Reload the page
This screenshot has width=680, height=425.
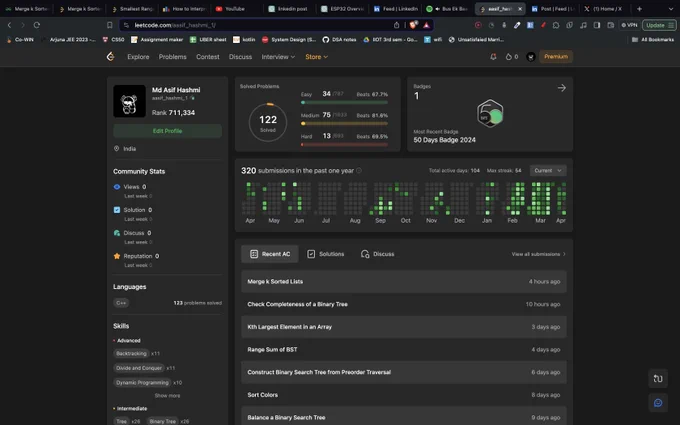coord(36,25)
